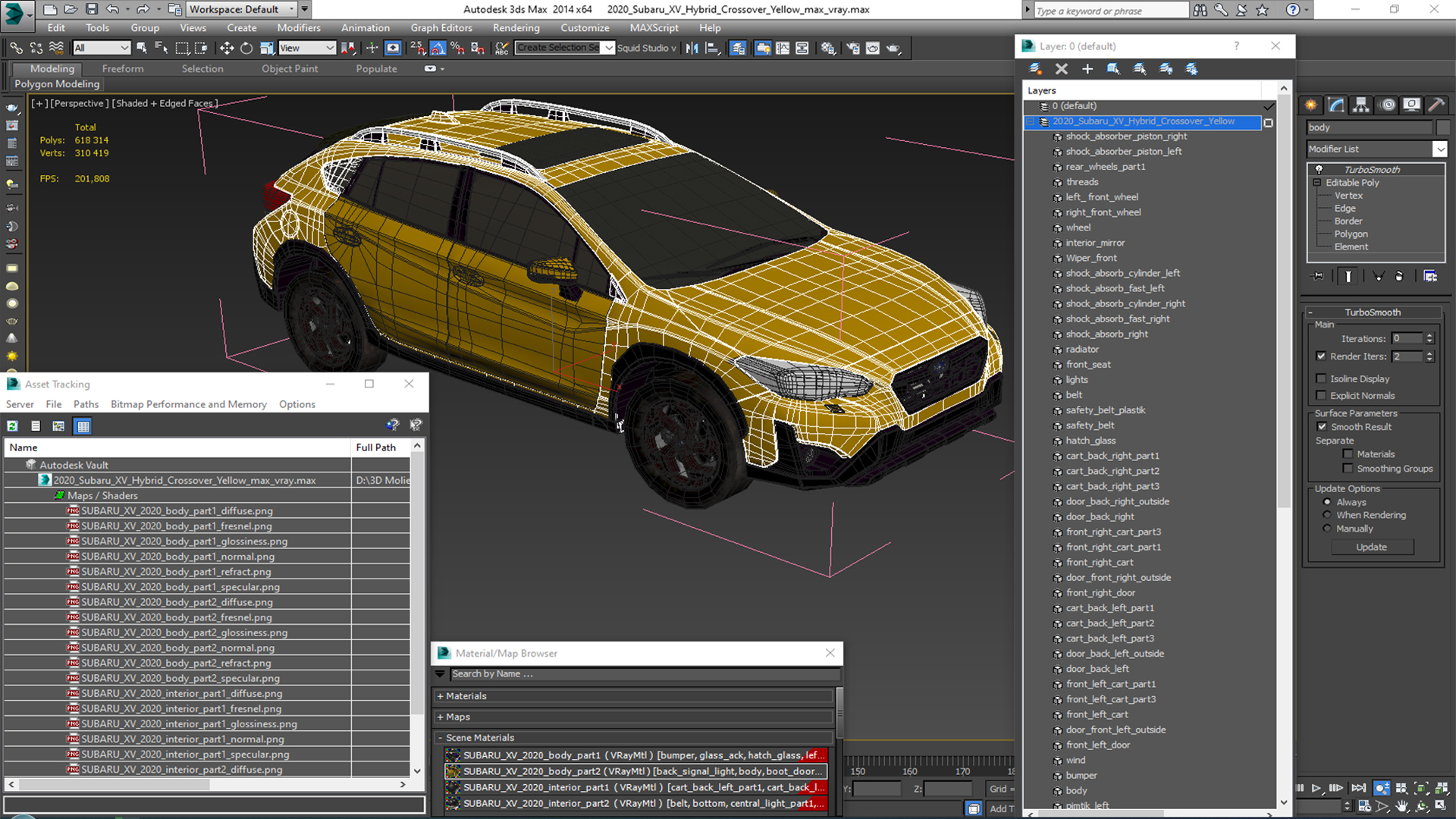This screenshot has width=1456, height=819.
Task: Open the Modifier List dropdown
Action: pyautogui.click(x=1439, y=149)
